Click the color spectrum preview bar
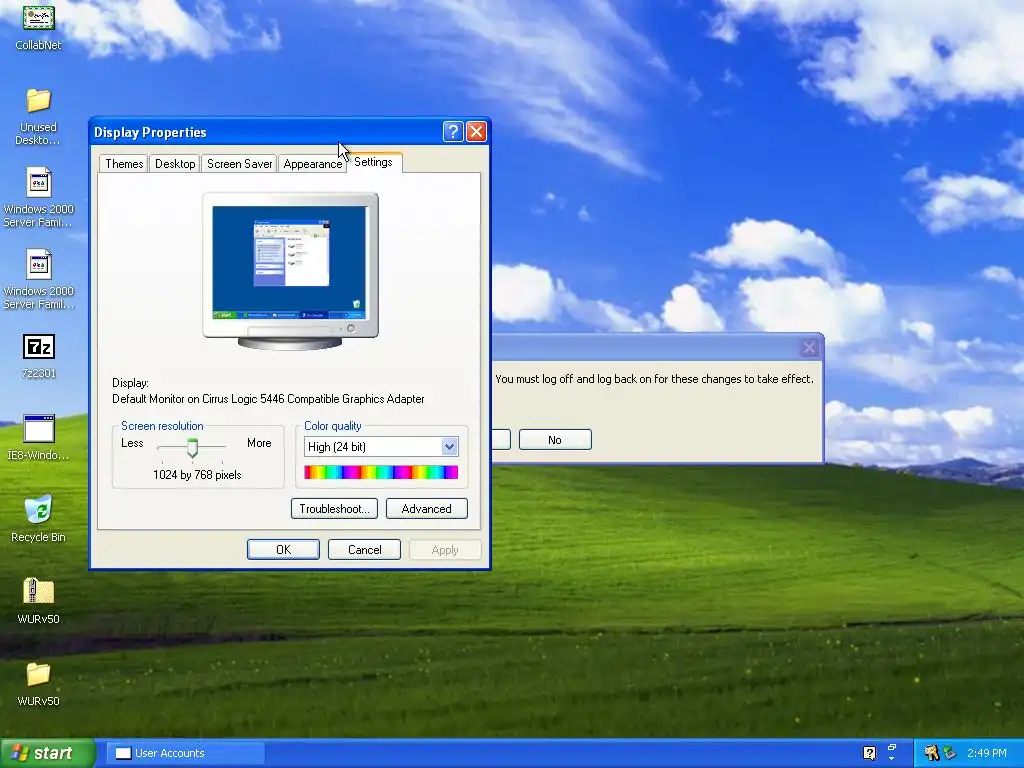This screenshot has width=1024, height=768. [381, 472]
